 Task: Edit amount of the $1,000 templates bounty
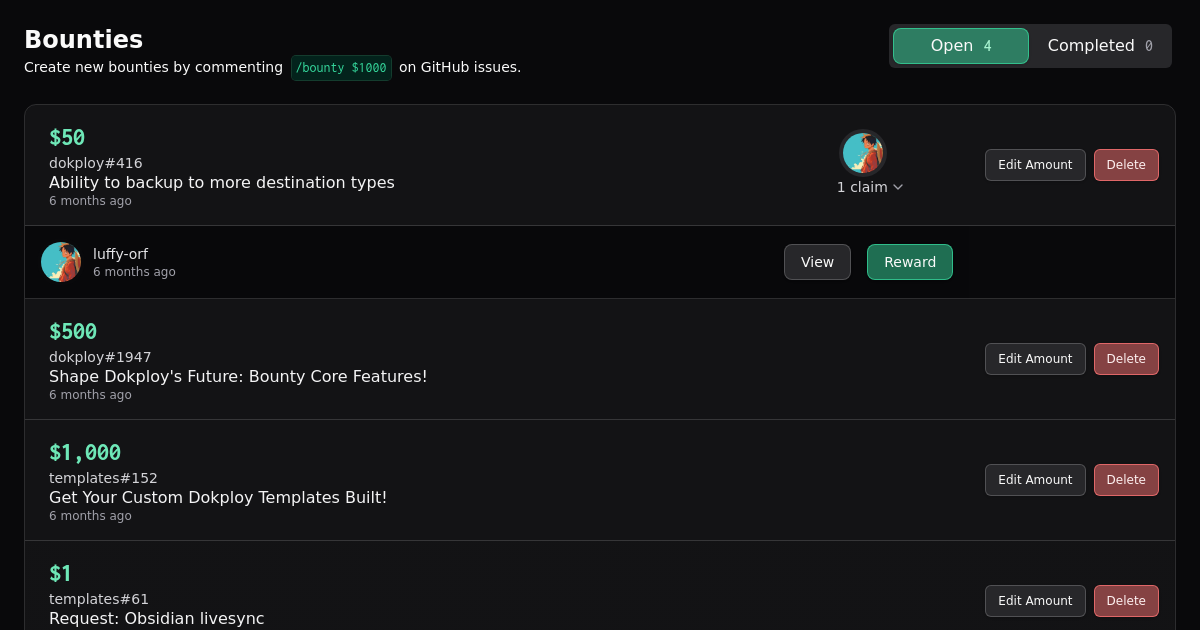pos(1035,480)
